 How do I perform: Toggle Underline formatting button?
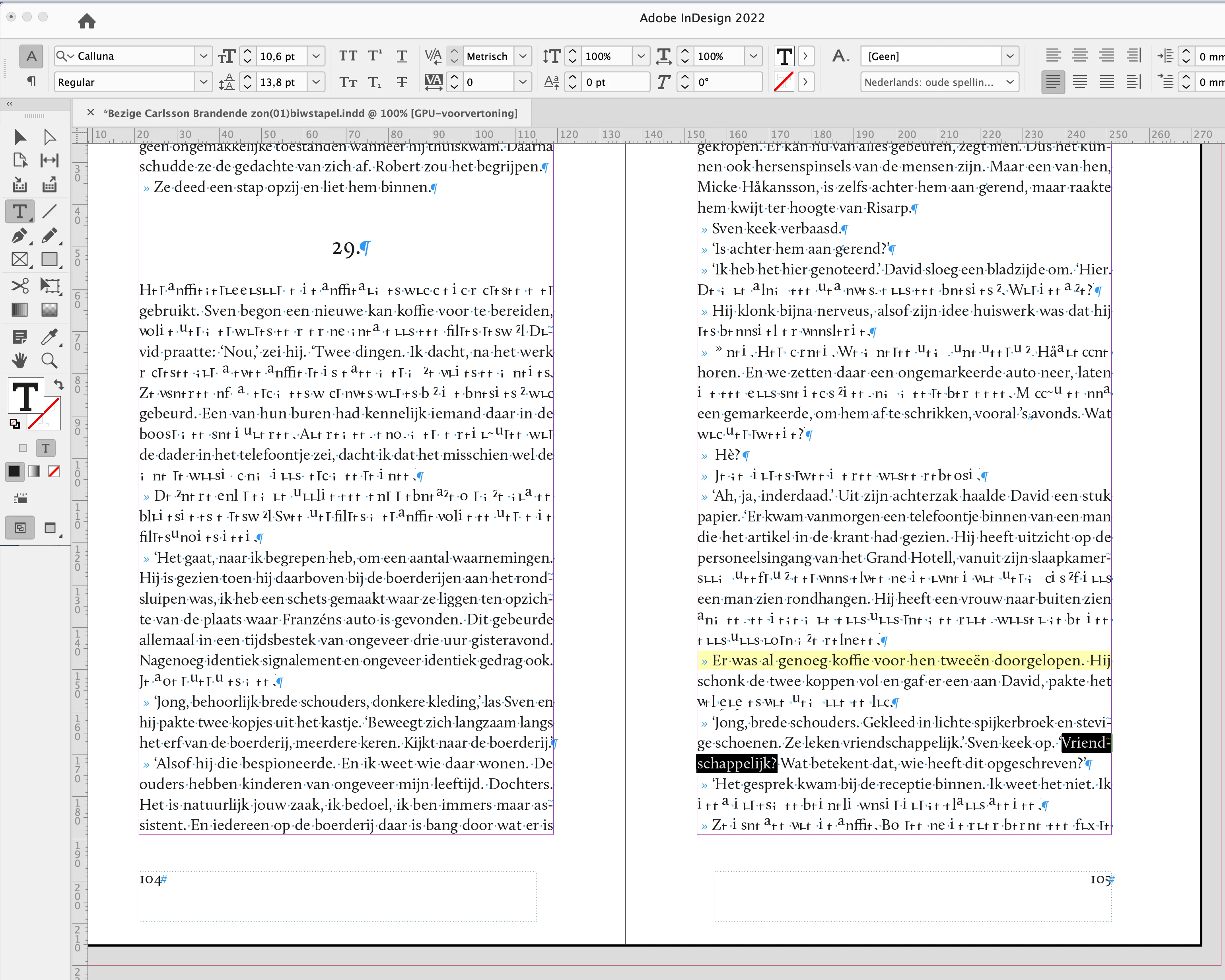tap(402, 56)
